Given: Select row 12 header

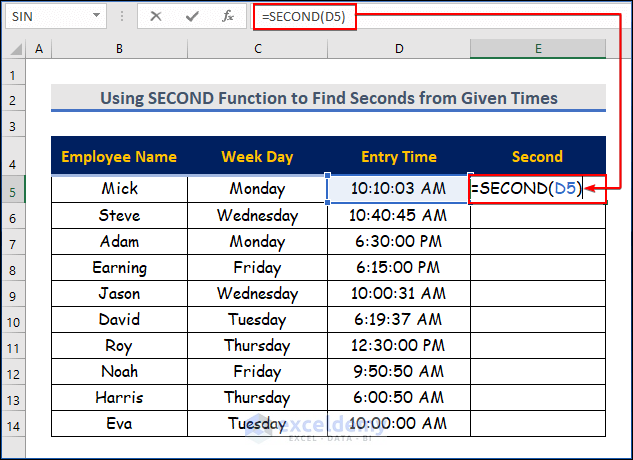Looking at the screenshot, I should tap(13, 374).
